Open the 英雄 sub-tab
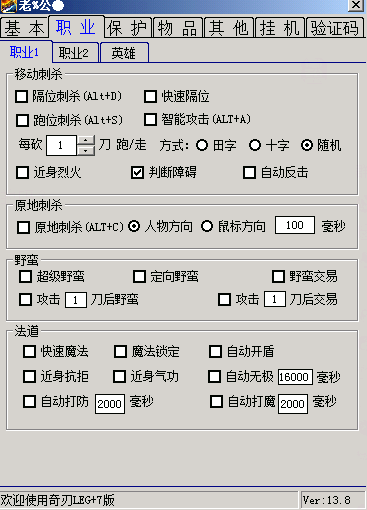The image size is (367, 510). [124, 53]
